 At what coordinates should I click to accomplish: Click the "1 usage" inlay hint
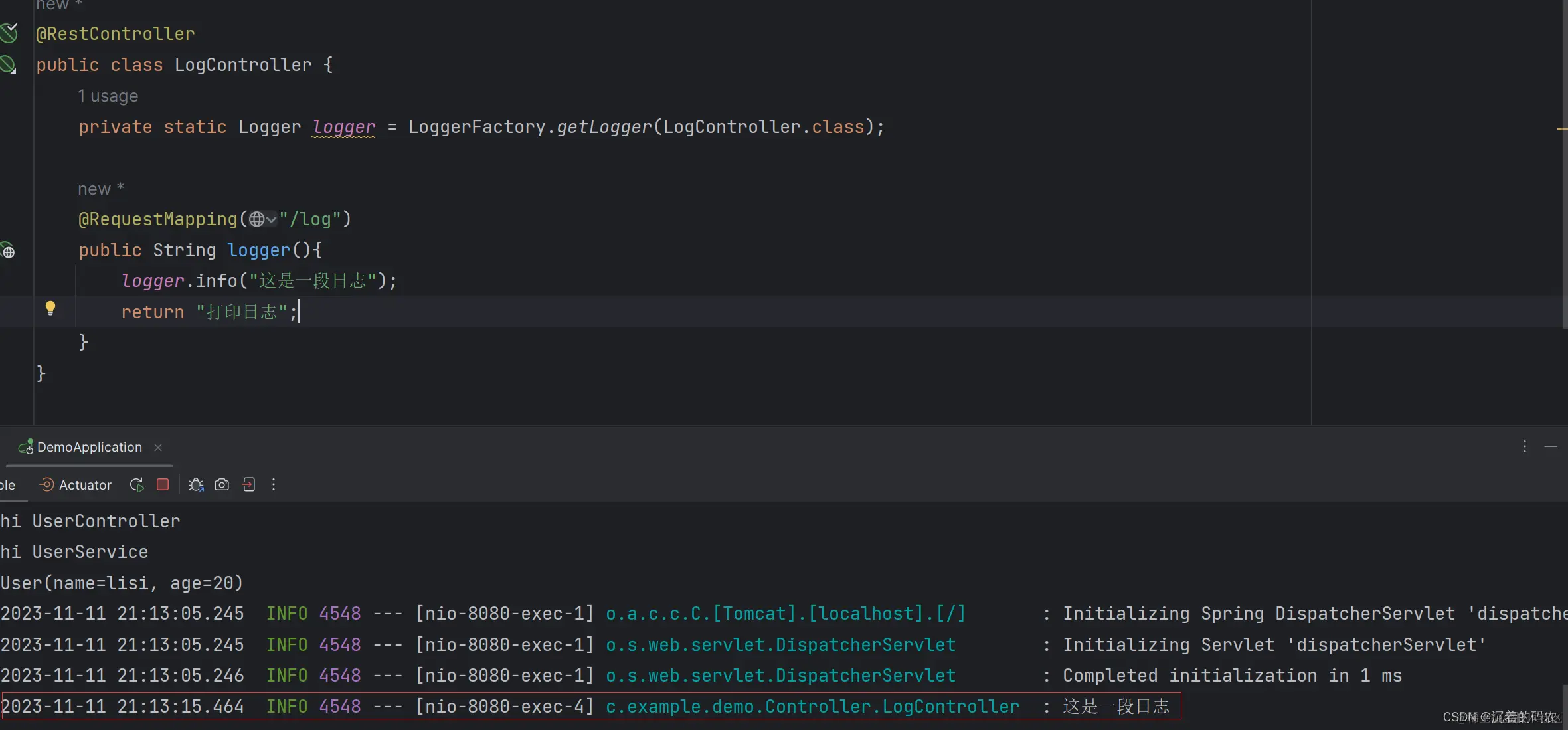pos(108,96)
